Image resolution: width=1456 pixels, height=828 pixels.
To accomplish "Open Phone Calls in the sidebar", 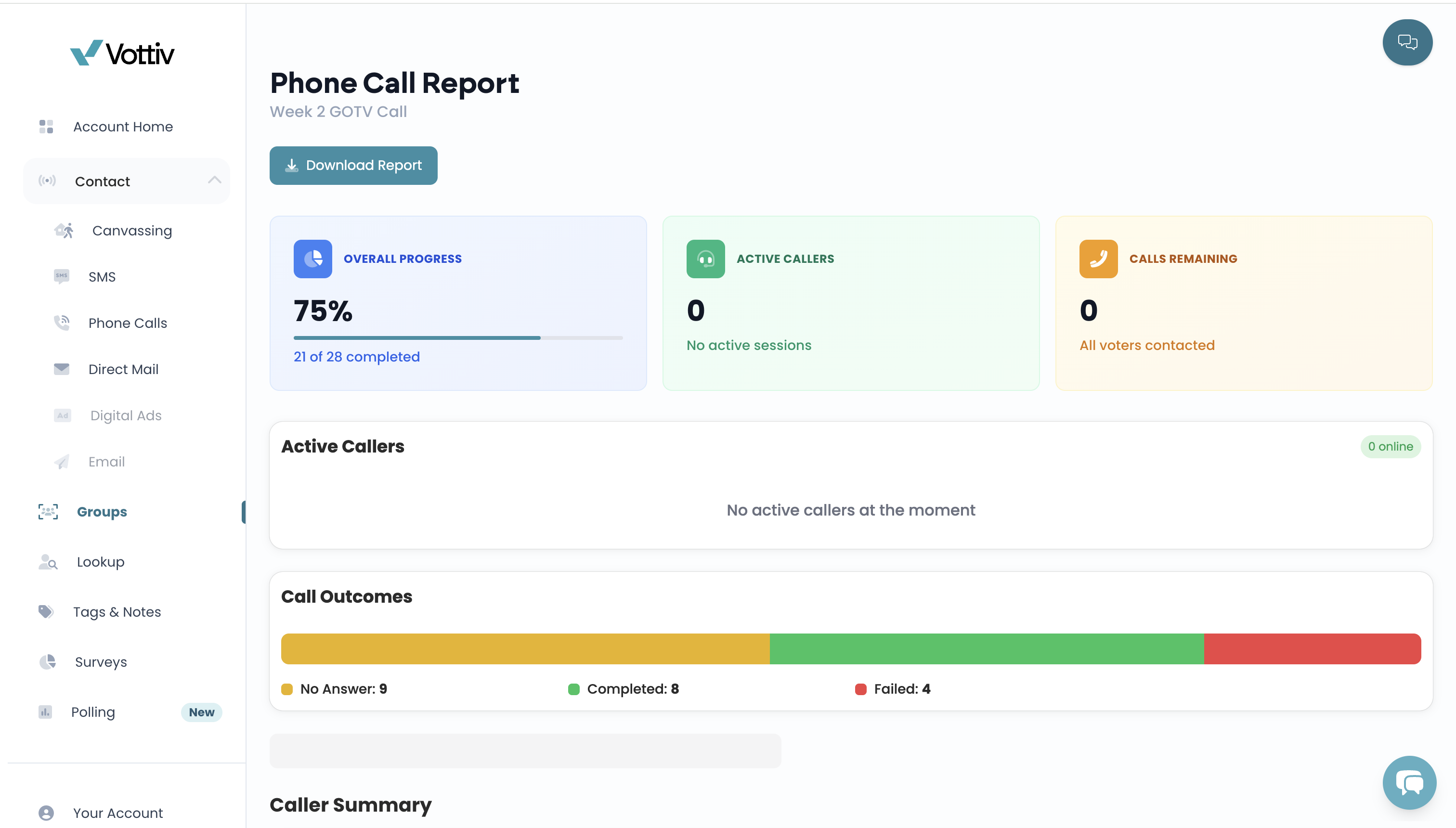I will 128,323.
